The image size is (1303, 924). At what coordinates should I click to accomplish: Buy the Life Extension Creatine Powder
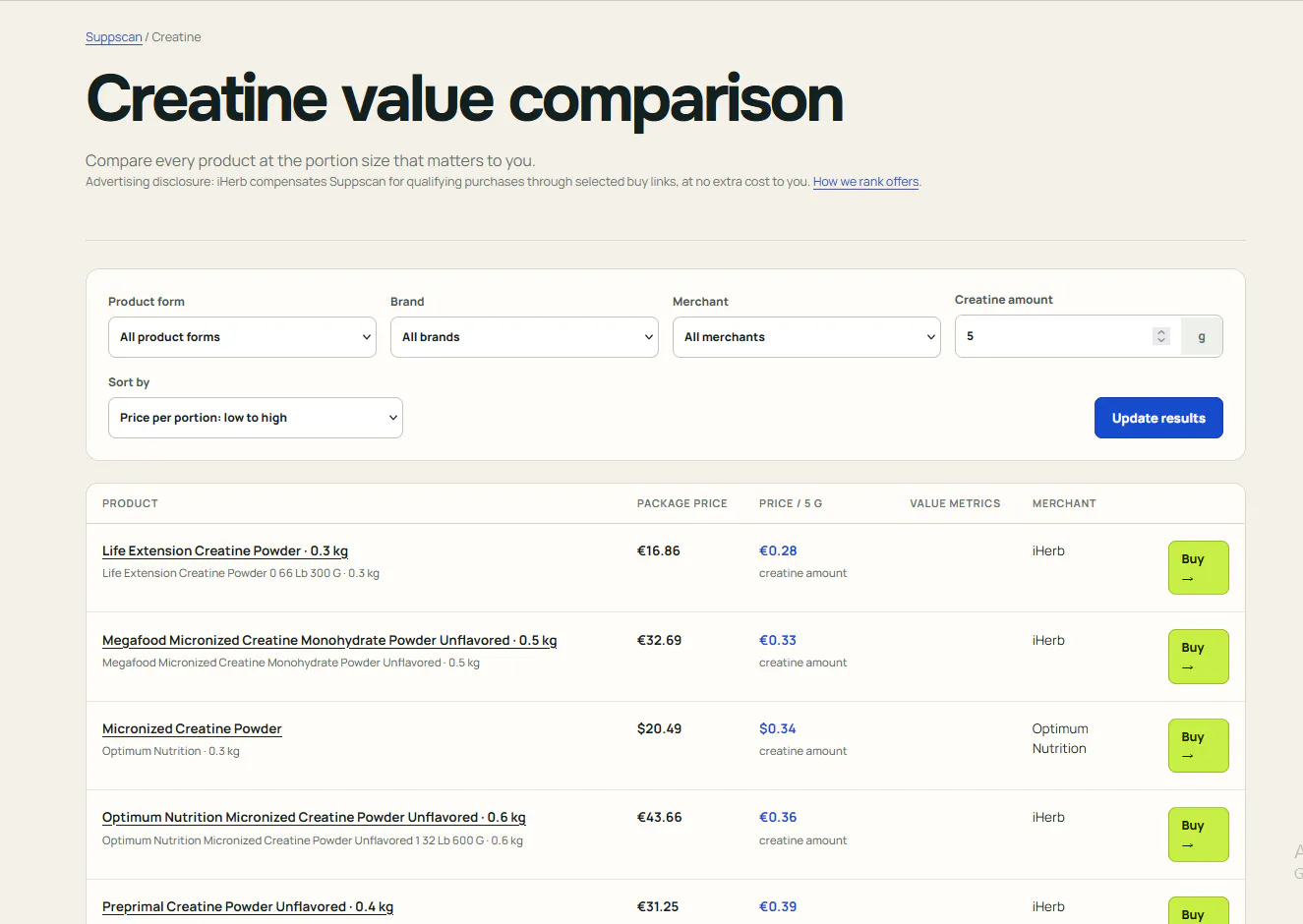[x=1198, y=568]
